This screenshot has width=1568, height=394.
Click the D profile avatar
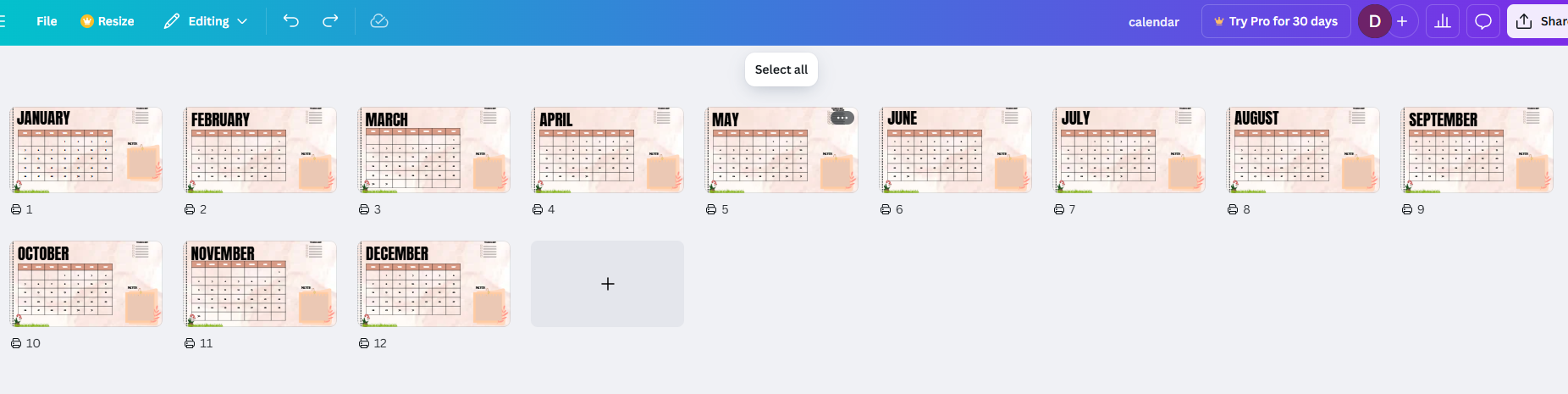coord(1374,21)
